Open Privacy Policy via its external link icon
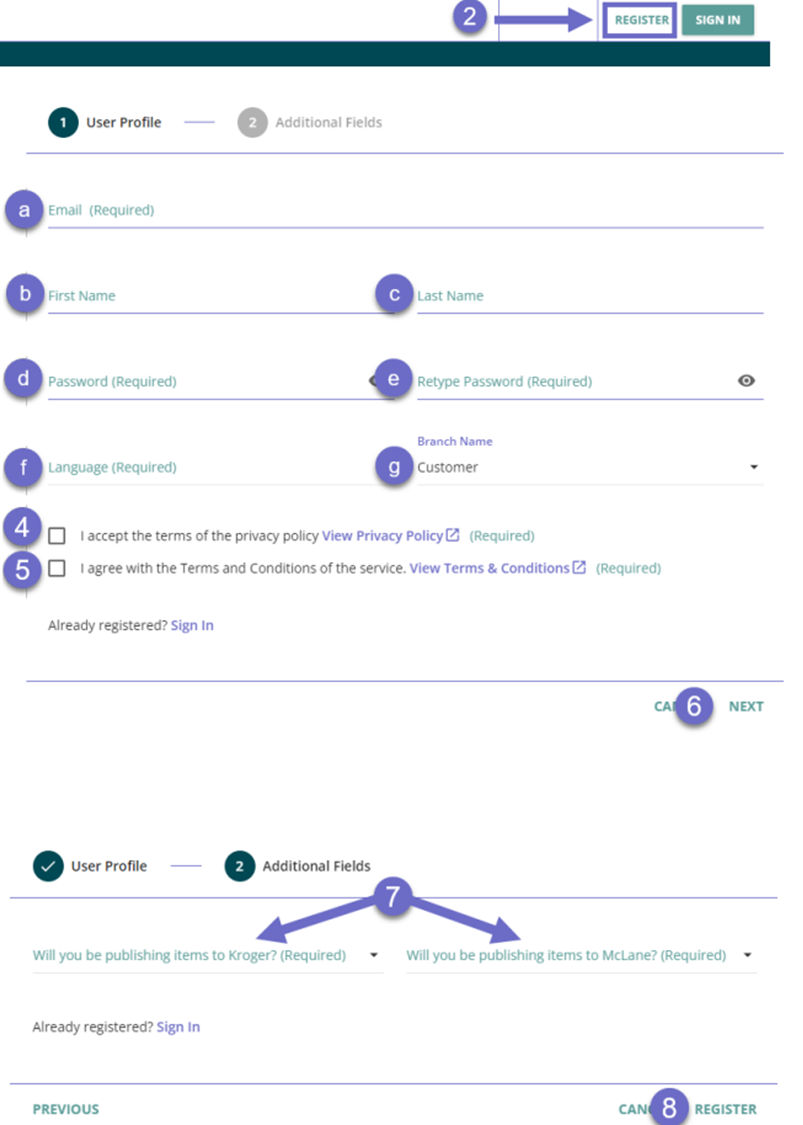 click(x=452, y=536)
